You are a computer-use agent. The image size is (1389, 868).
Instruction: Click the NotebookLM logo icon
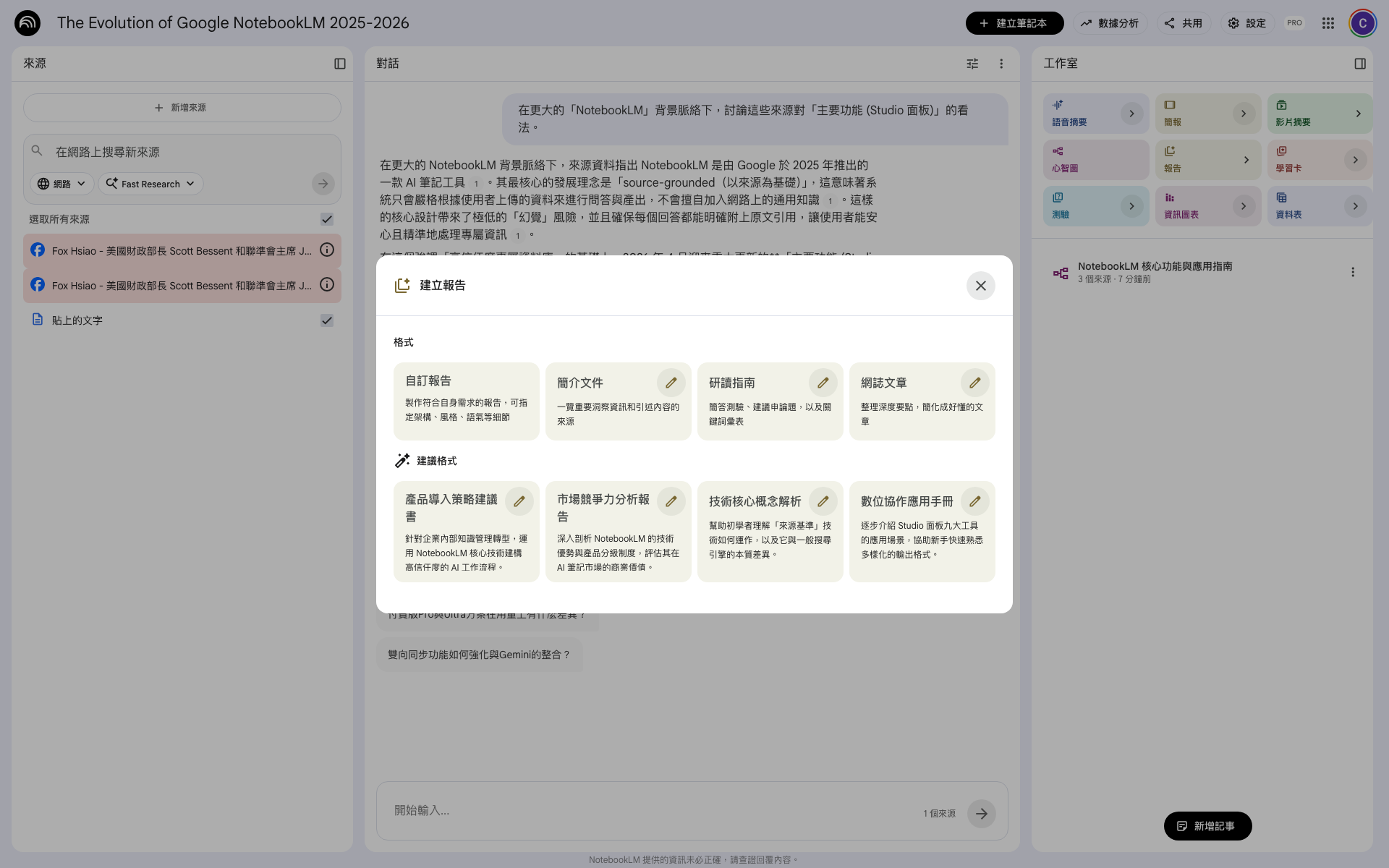(x=27, y=23)
